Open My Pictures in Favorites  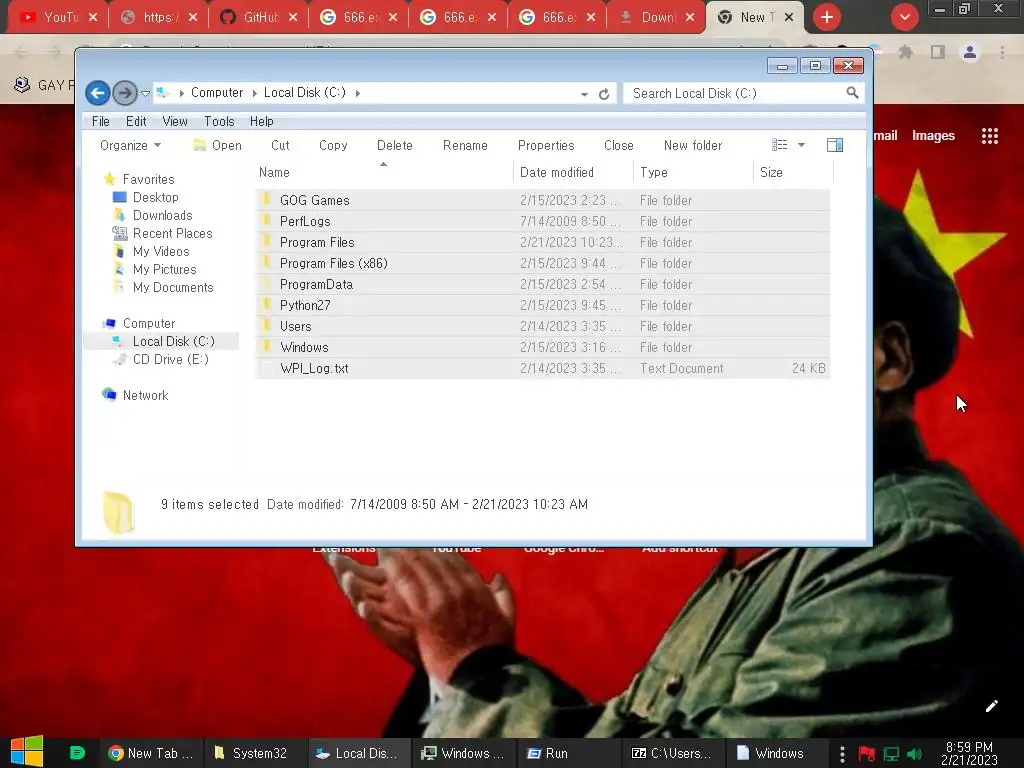coord(165,269)
